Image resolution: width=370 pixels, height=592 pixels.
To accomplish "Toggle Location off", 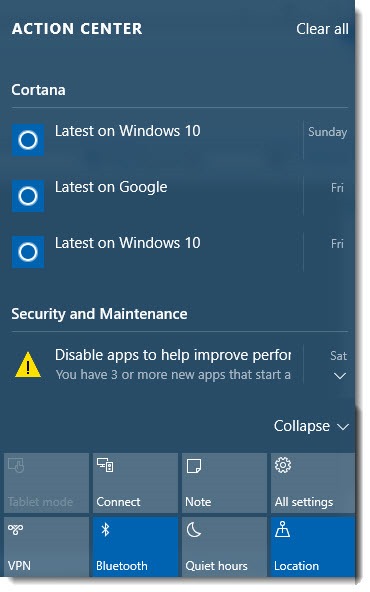I will [313, 547].
